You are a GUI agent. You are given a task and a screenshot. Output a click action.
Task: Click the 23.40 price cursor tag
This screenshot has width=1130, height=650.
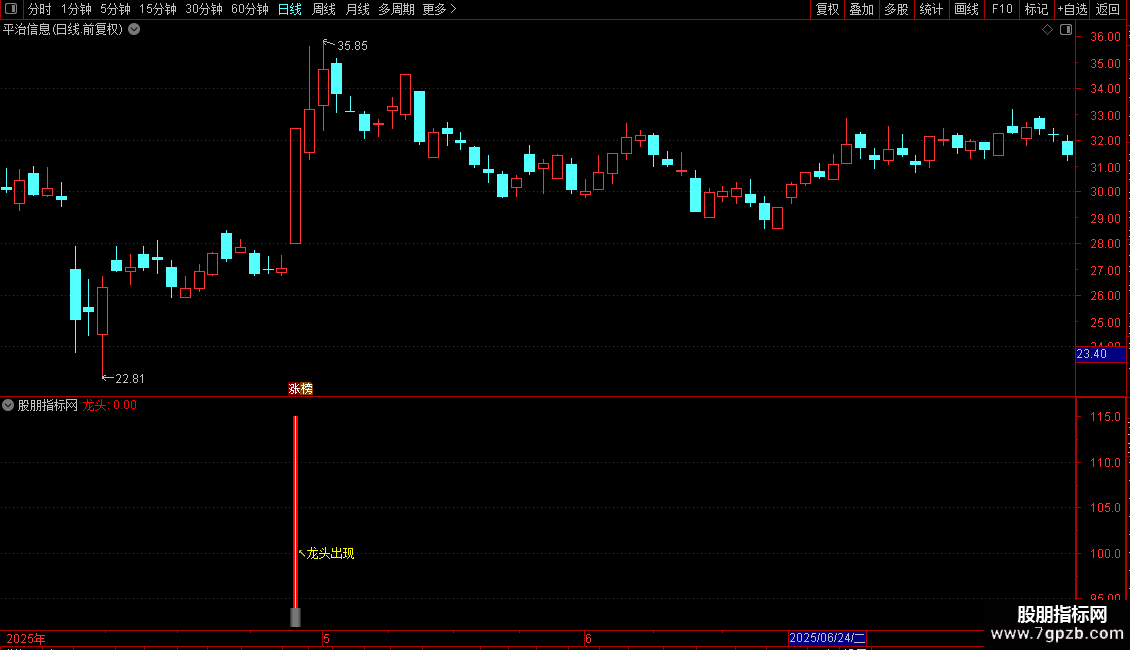1100,354
